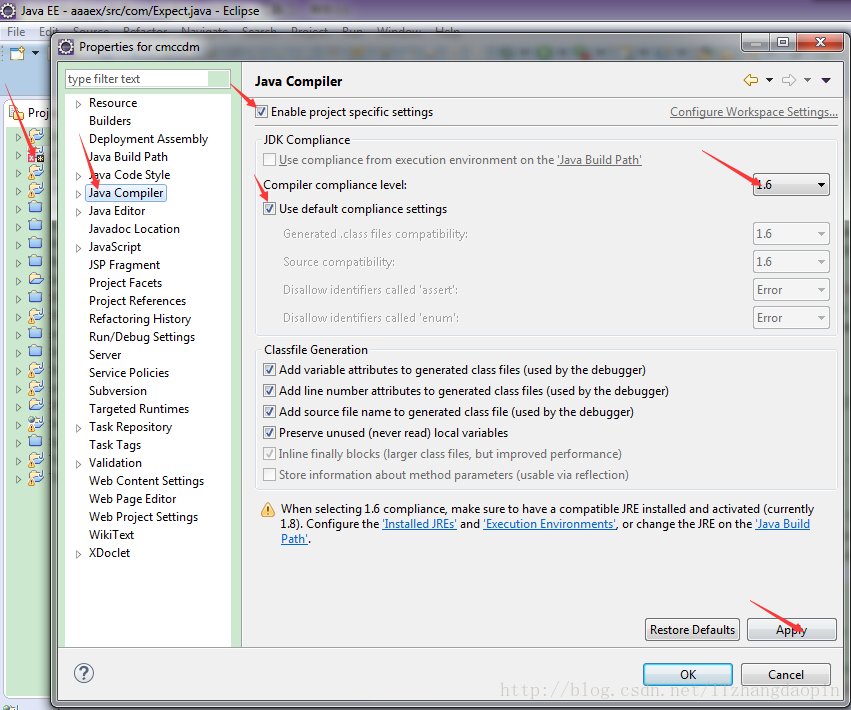851x710 pixels.
Task: Select Web Page Editor page
Action: coord(132,498)
